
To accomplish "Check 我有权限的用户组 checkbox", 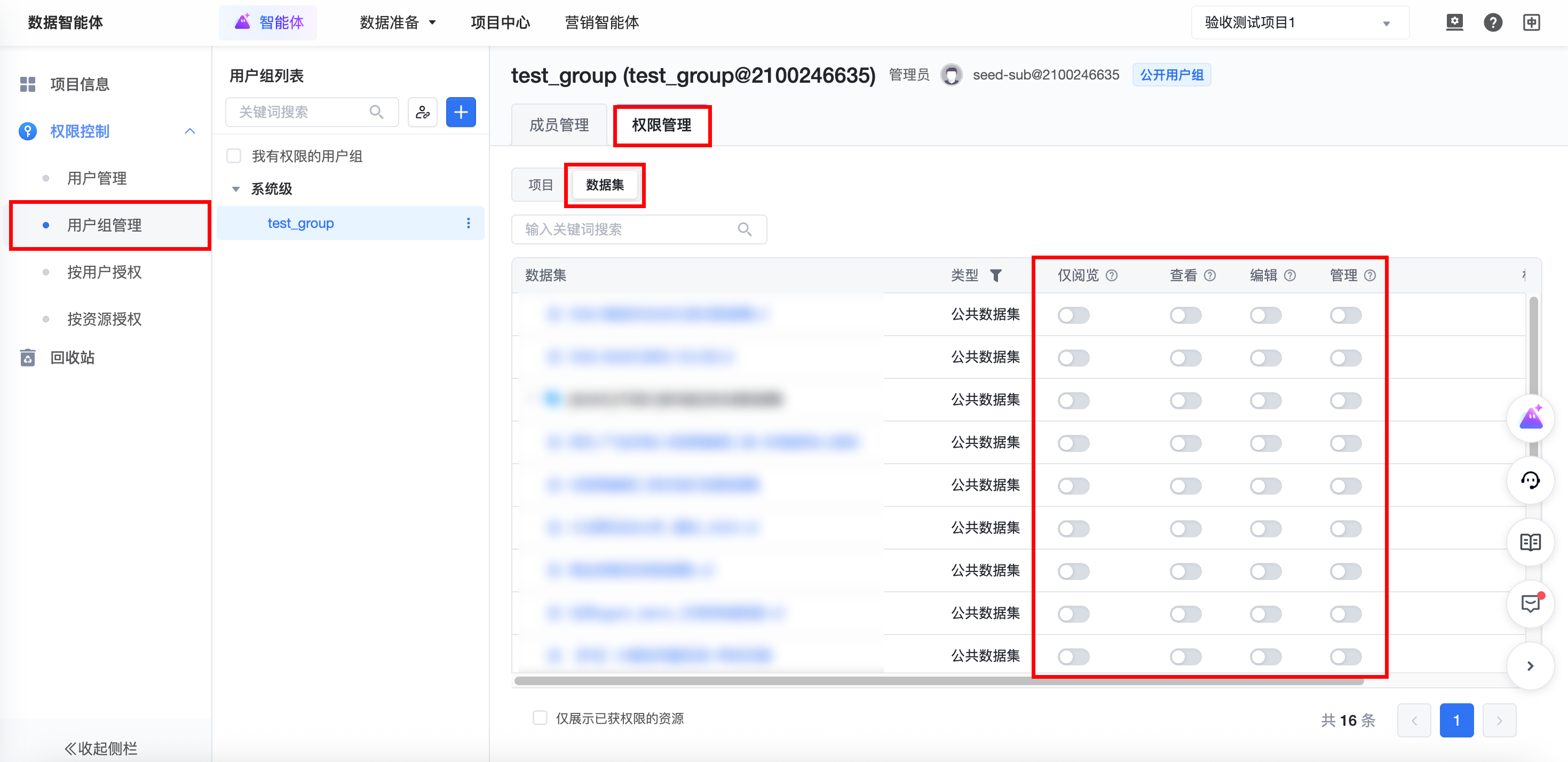I will 234,156.
